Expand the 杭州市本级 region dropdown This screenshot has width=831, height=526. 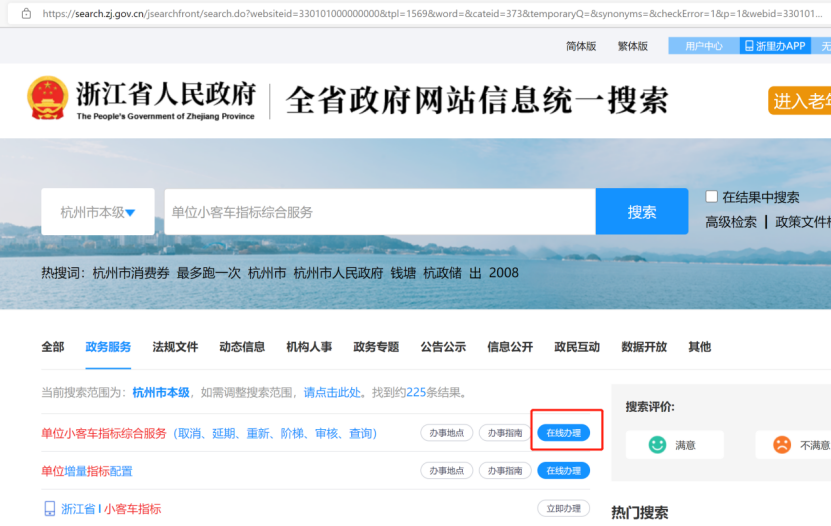coord(98,212)
